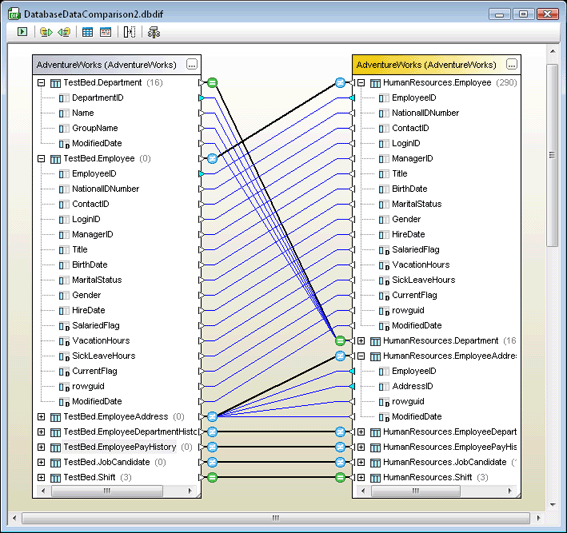The width and height of the screenshot is (567, 533).
Task: Click the green equal icon beside TestBed.Department
Action: pos(212,83)
